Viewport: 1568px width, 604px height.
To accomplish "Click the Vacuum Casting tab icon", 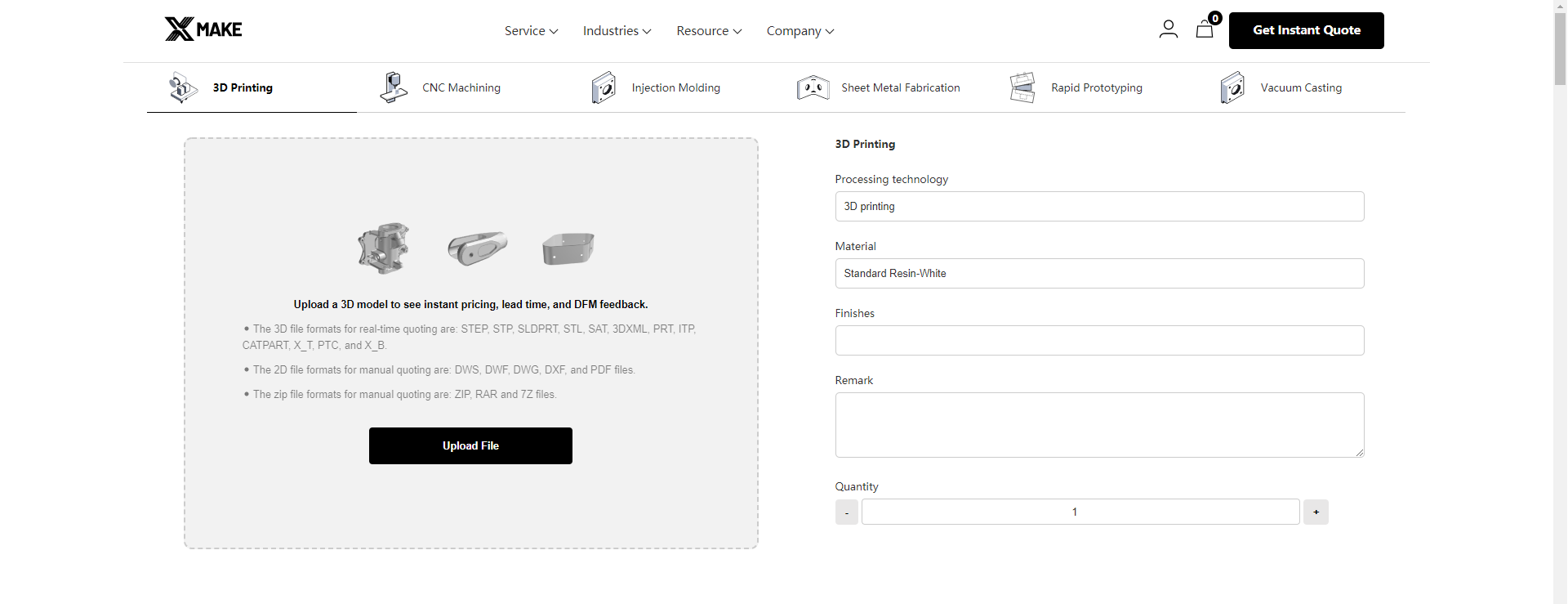I will 1232,87.
